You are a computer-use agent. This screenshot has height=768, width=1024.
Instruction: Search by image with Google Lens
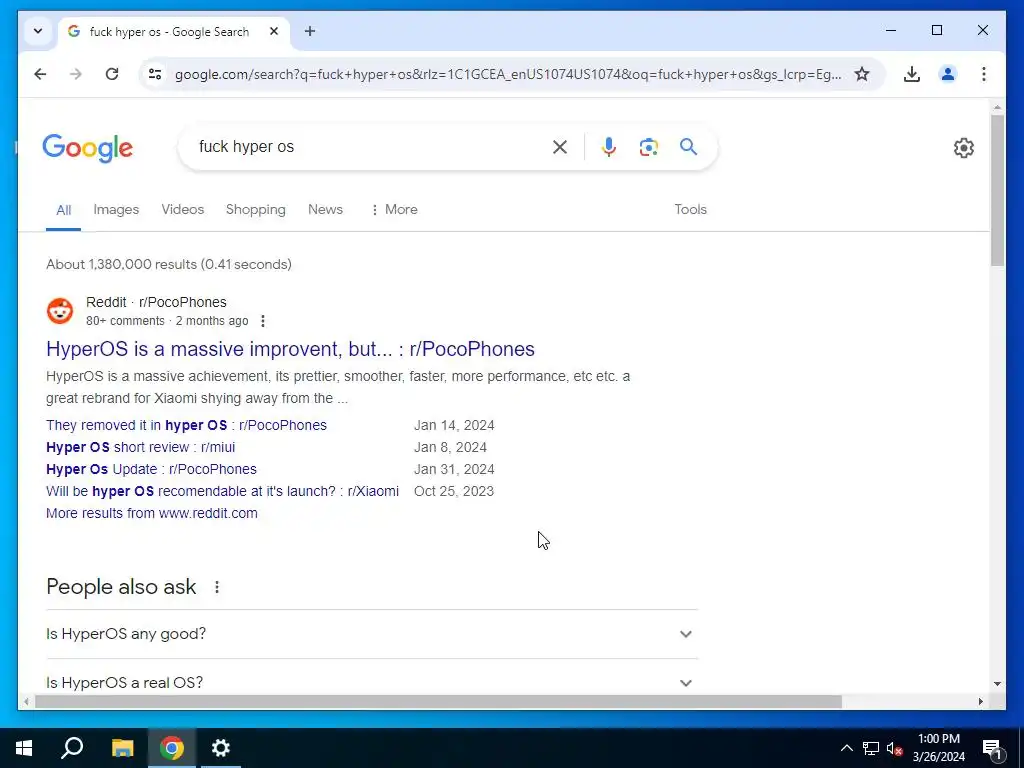[x=648, y=147]
